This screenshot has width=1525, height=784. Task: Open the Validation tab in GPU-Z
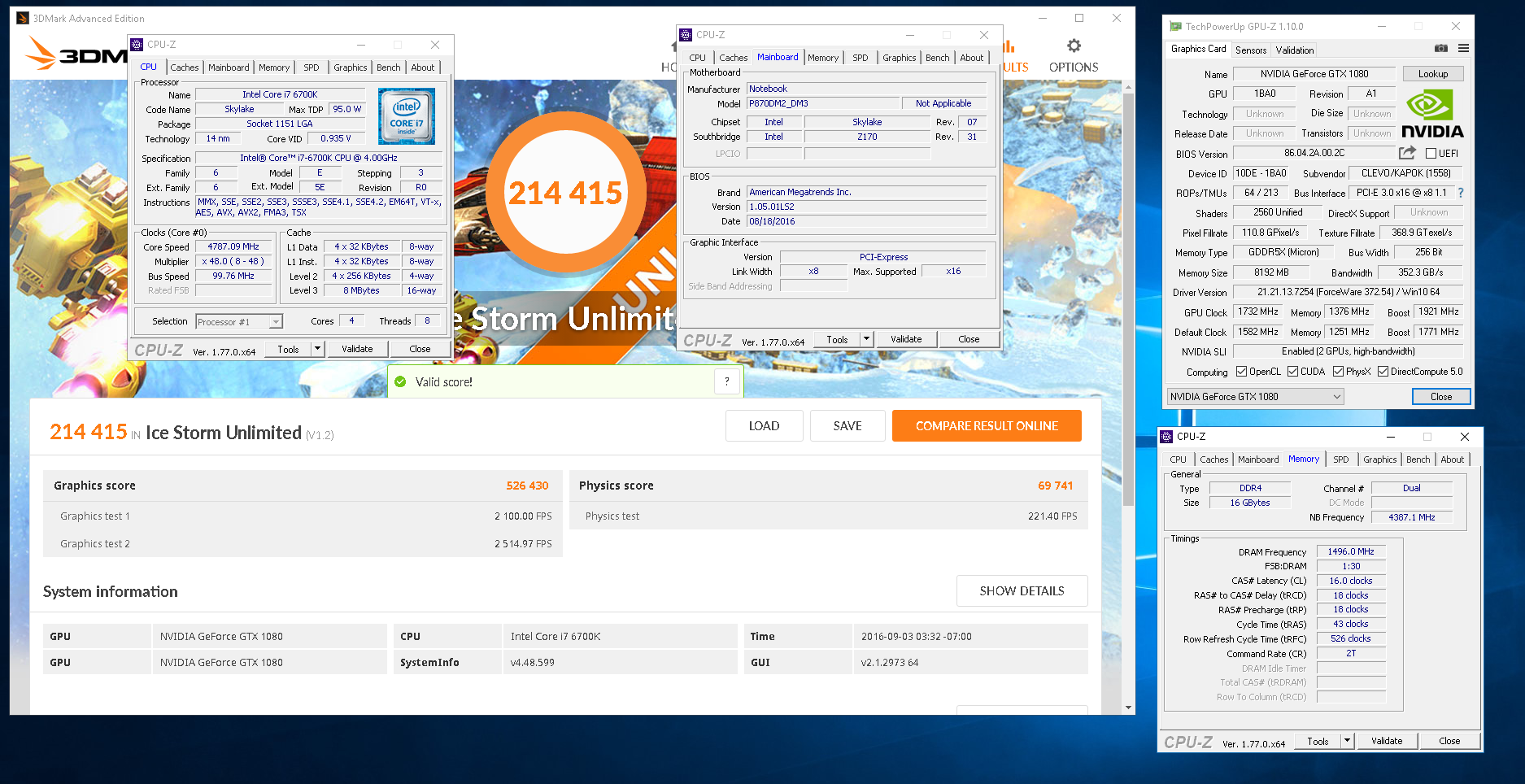[x=1294, y=50]
